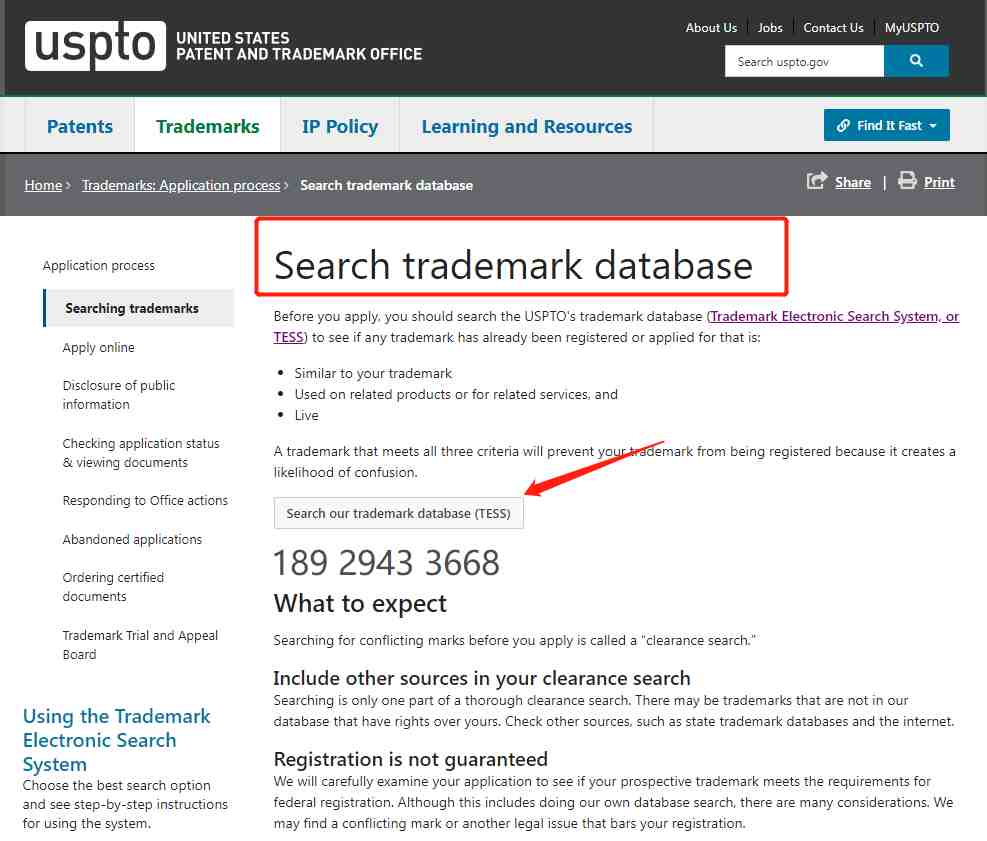The width and height of the screenshot is (987, 841).
Task: Open Ordering certified documents link
Action: coord(113,587)
